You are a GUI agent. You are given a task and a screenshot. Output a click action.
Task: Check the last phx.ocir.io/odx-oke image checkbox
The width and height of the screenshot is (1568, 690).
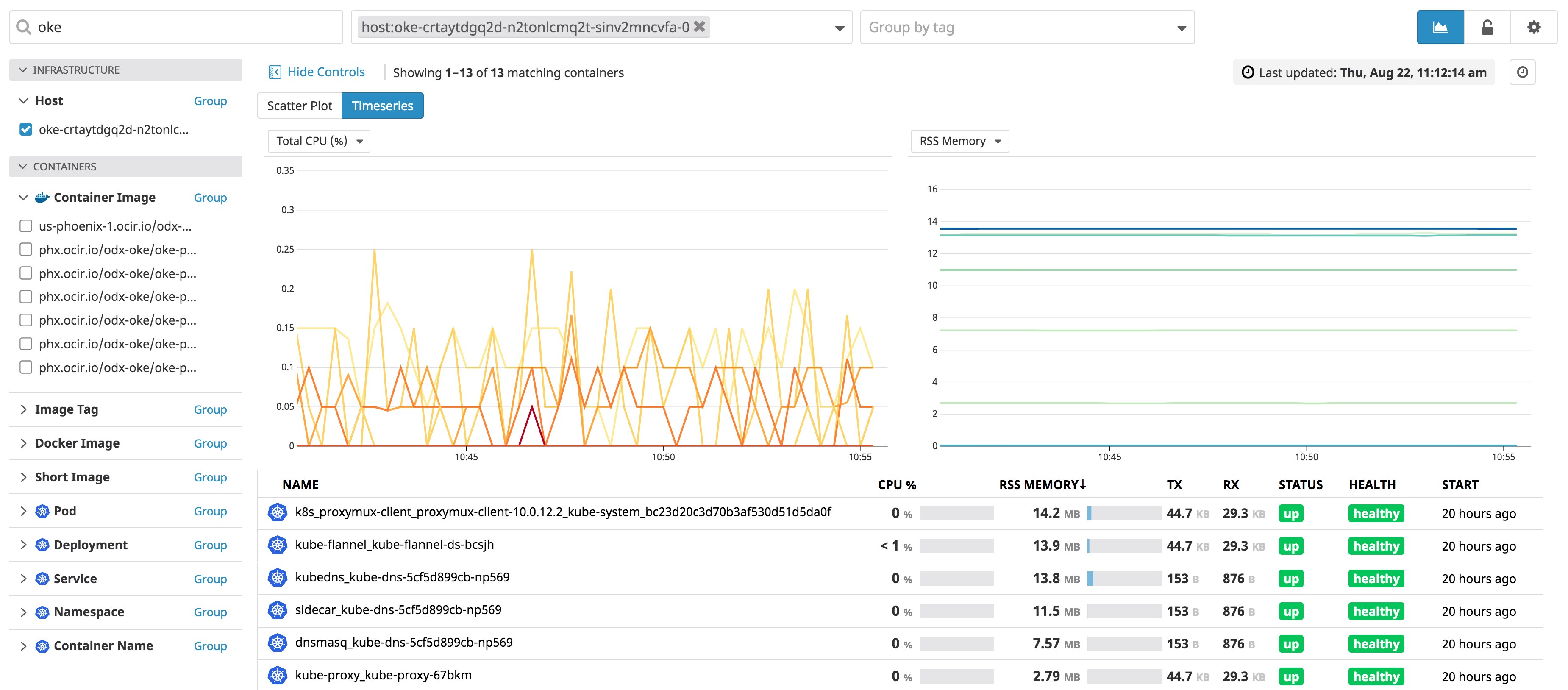pyautogui.click(x=25, y=367)
